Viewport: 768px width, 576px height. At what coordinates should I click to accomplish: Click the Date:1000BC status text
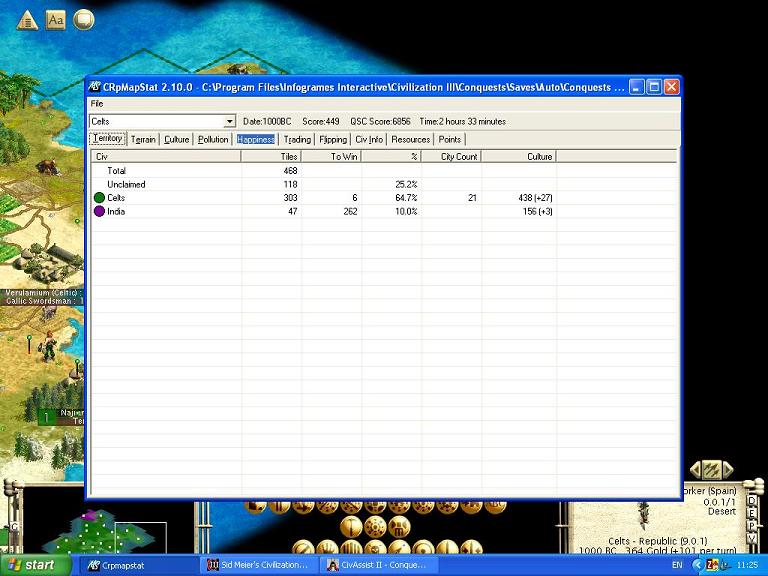(267, 121)
